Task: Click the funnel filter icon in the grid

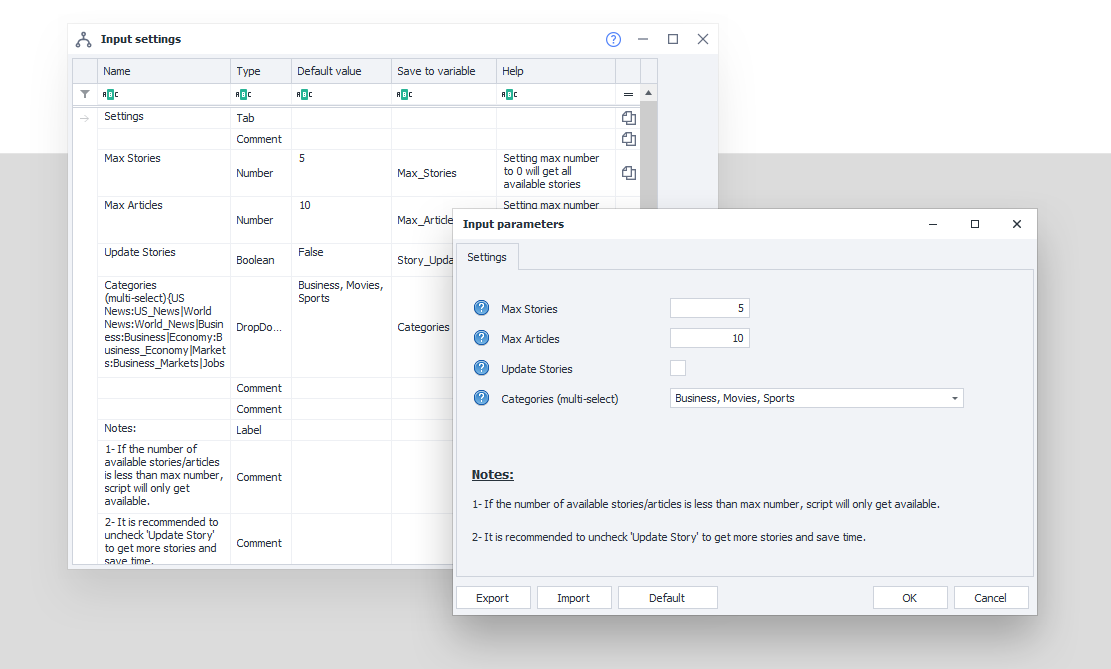Action: pyautogui.click(x=85, y=94)
